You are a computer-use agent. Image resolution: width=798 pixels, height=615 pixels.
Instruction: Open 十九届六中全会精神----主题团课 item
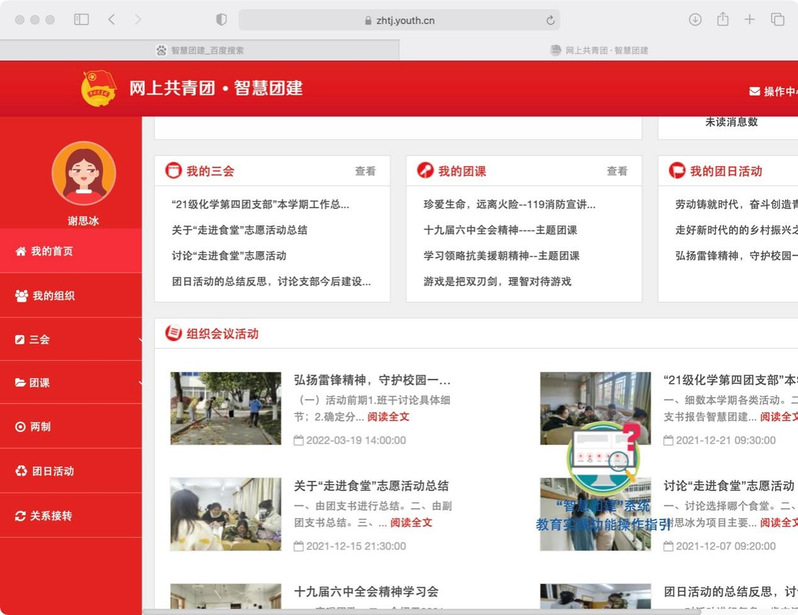point(500,230)
